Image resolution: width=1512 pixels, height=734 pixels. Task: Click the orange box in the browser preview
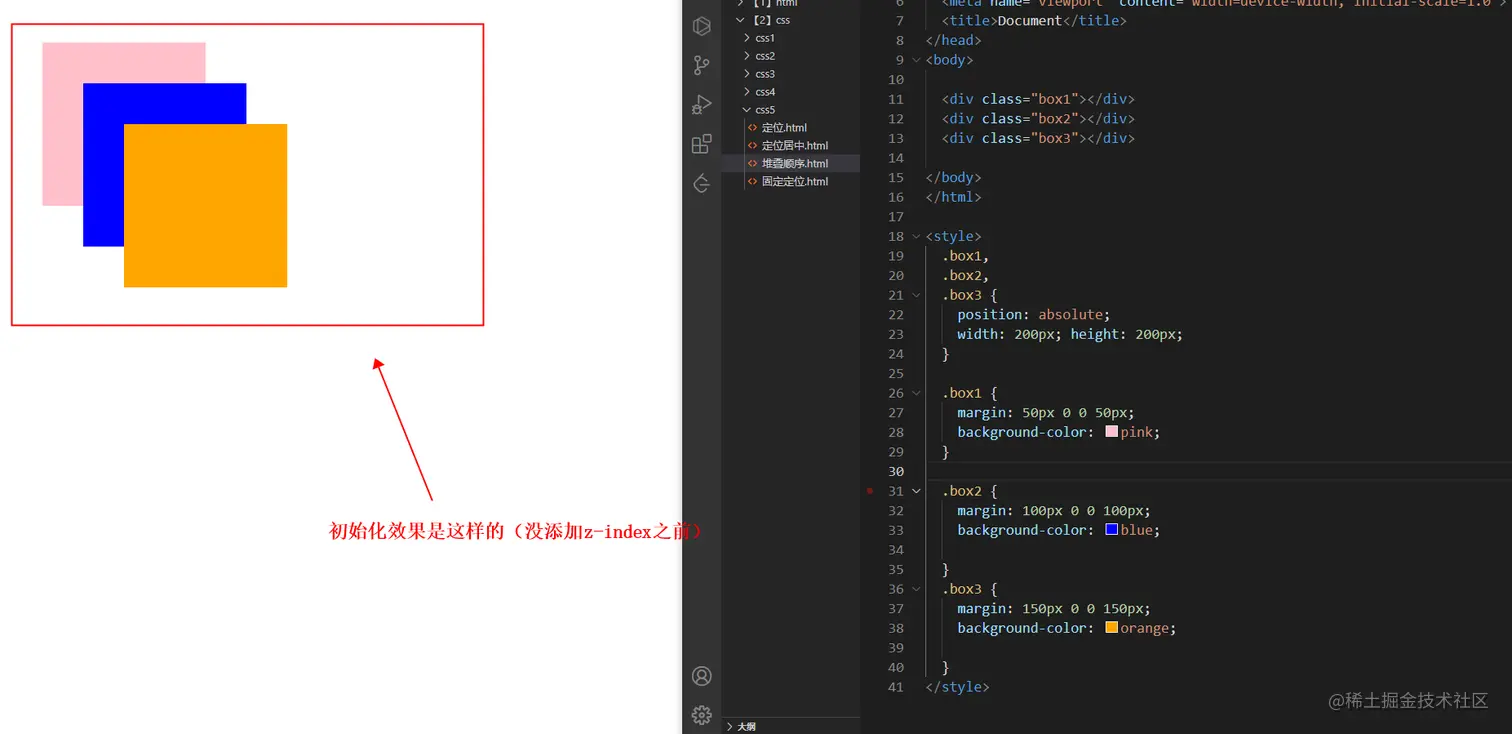click(206, 206)
